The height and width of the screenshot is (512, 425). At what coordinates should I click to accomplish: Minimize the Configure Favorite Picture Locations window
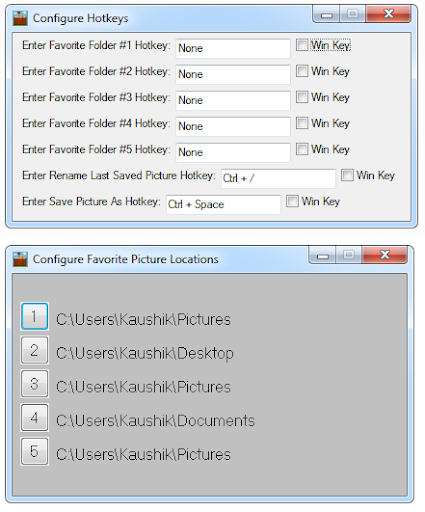323,255
